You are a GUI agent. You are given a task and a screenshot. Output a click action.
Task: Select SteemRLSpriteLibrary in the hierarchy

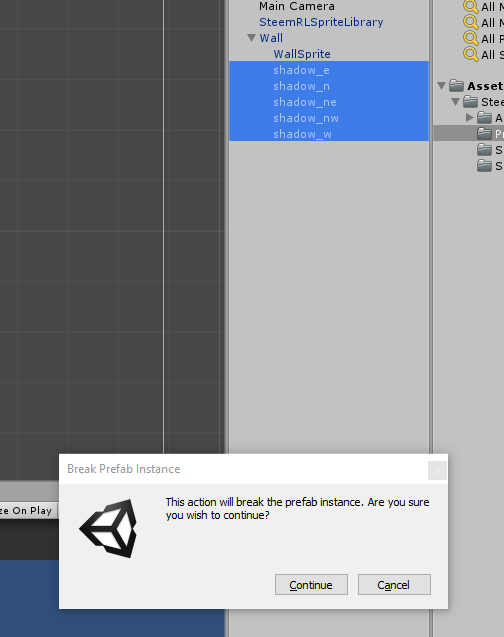pyautogui.click(x=321, y=22)
